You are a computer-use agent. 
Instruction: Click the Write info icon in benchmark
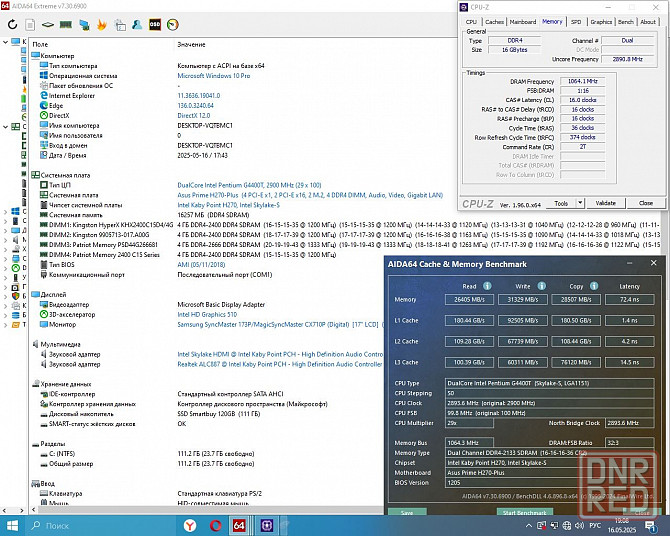click(541, 286)
